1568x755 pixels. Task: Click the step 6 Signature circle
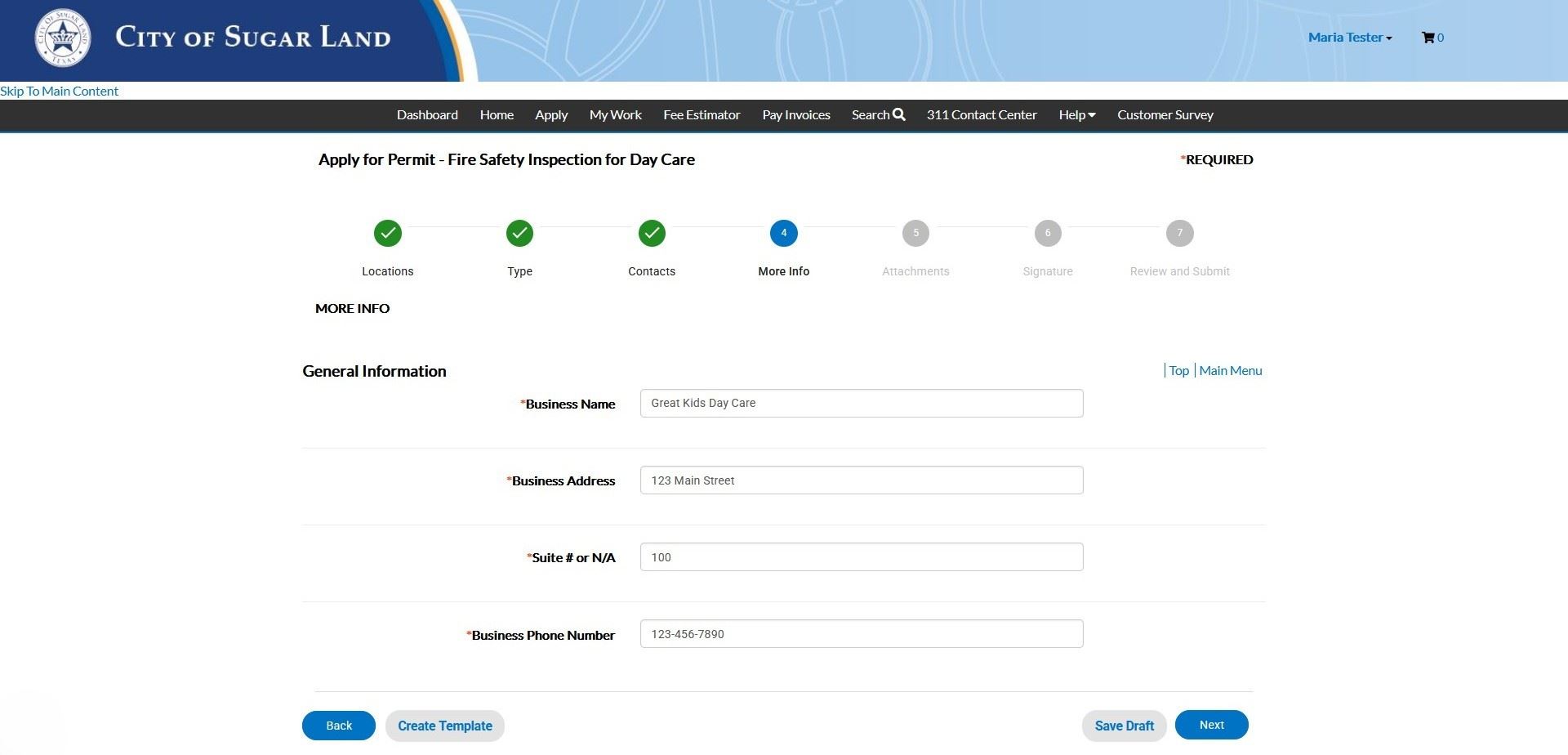pos(1048,234)
